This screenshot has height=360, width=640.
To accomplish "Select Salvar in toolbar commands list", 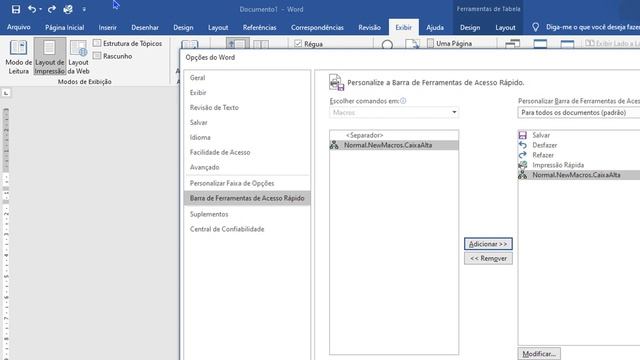I will click(x=579, y=135).
